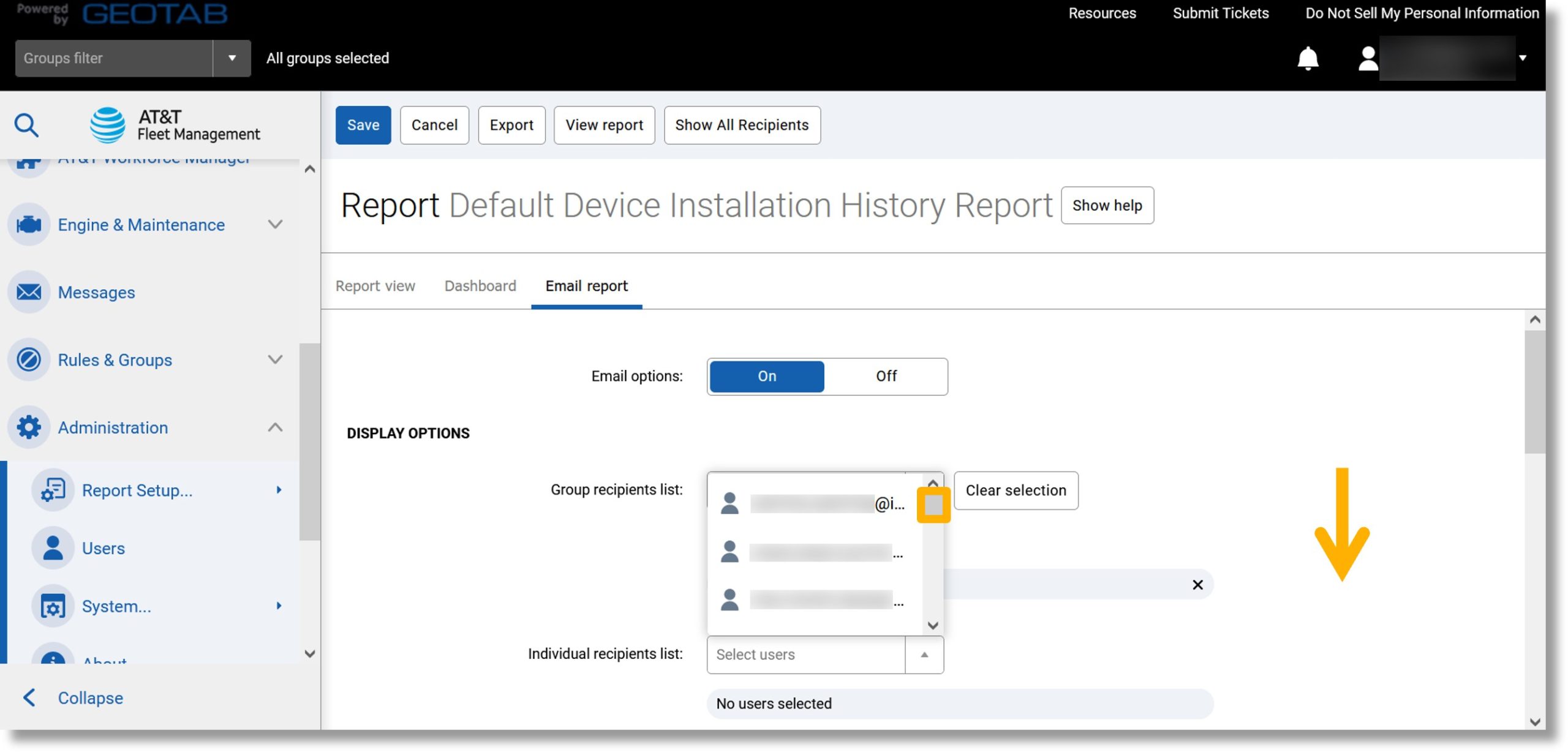This screenshot has width=1568, height=752.
Task: Select first user ending in @i...
Action: tap(814, 503)
